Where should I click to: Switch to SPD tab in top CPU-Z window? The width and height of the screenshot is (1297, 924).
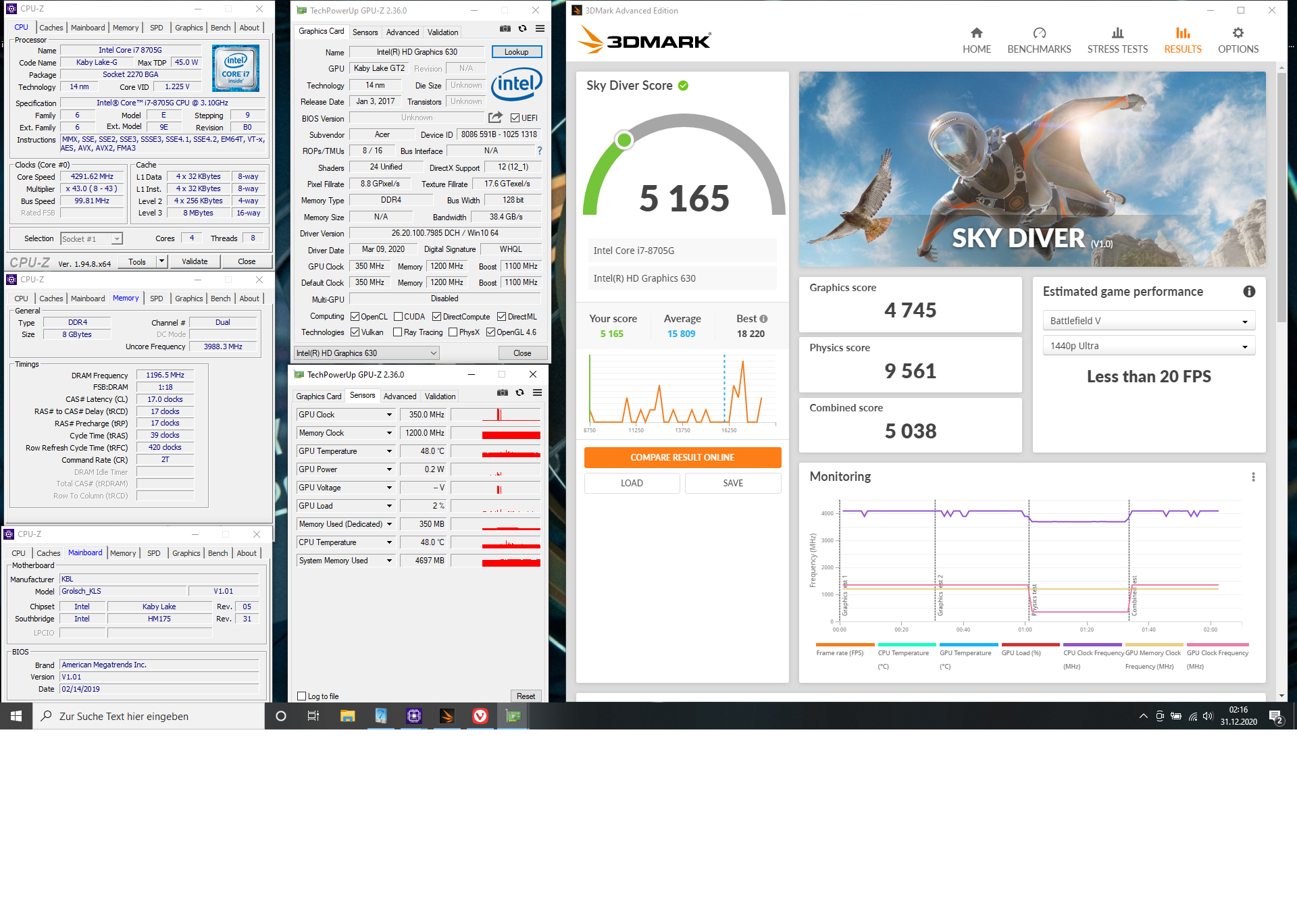[x=157, y=28]
